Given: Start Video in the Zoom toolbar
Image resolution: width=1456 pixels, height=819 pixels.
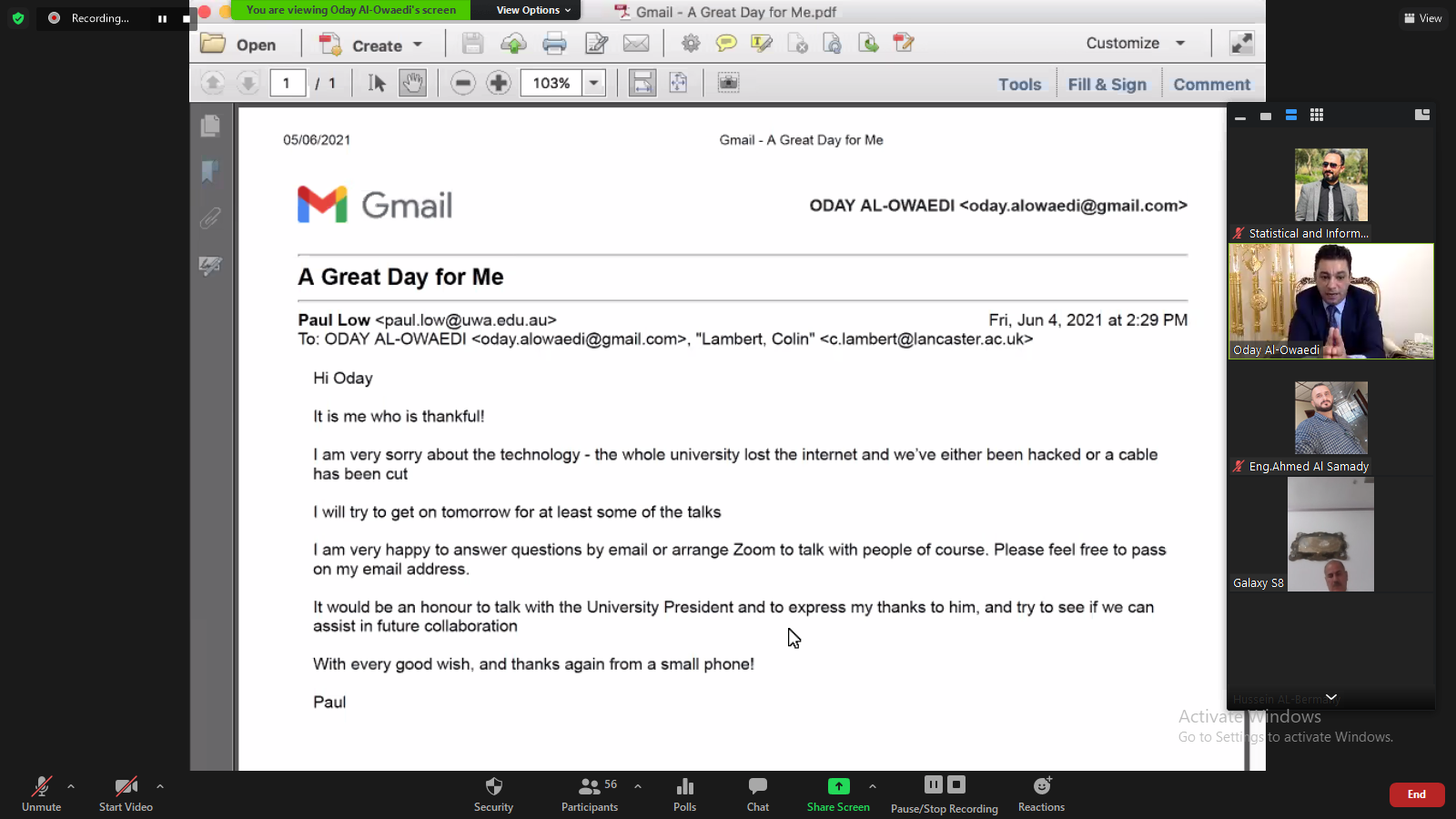Looking at the screenshot, I should pos(126,793).
